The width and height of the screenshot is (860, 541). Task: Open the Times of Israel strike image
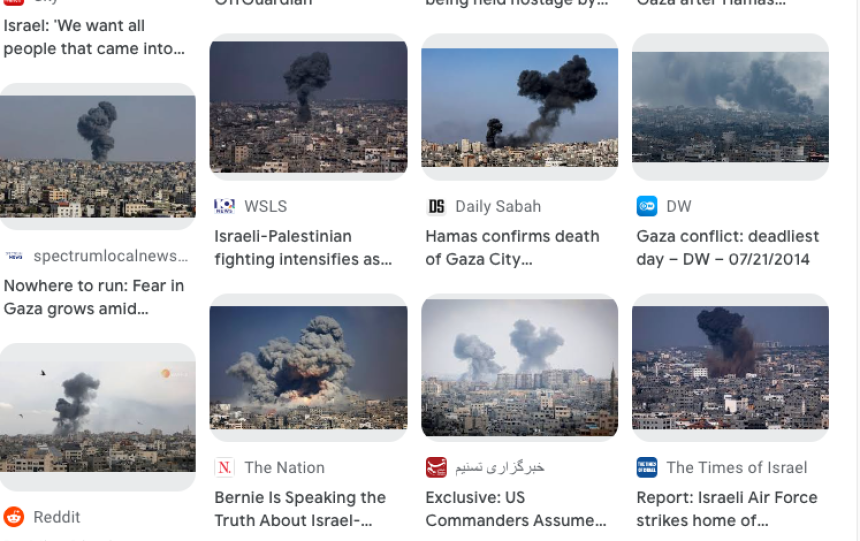tap(730, 368)
